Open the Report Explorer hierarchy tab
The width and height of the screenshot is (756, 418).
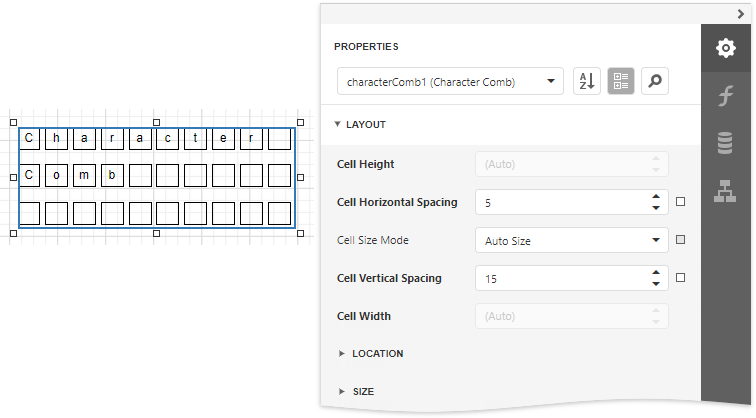[726, 190]
